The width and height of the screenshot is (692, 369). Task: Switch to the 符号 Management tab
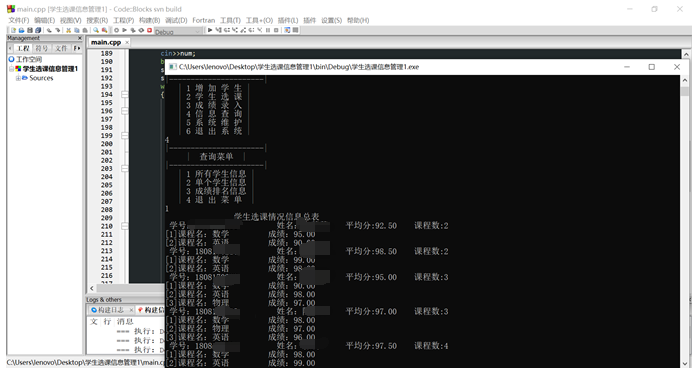point(42,48)
